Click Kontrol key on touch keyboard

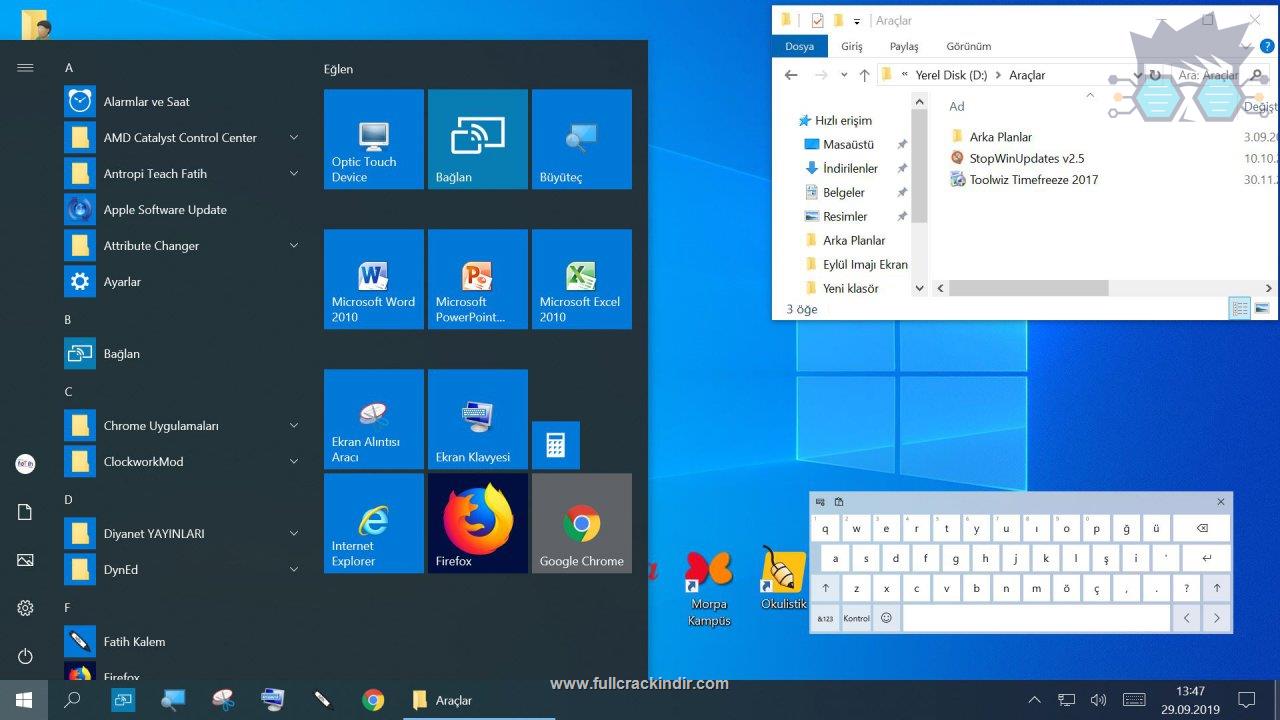(856, 618)
